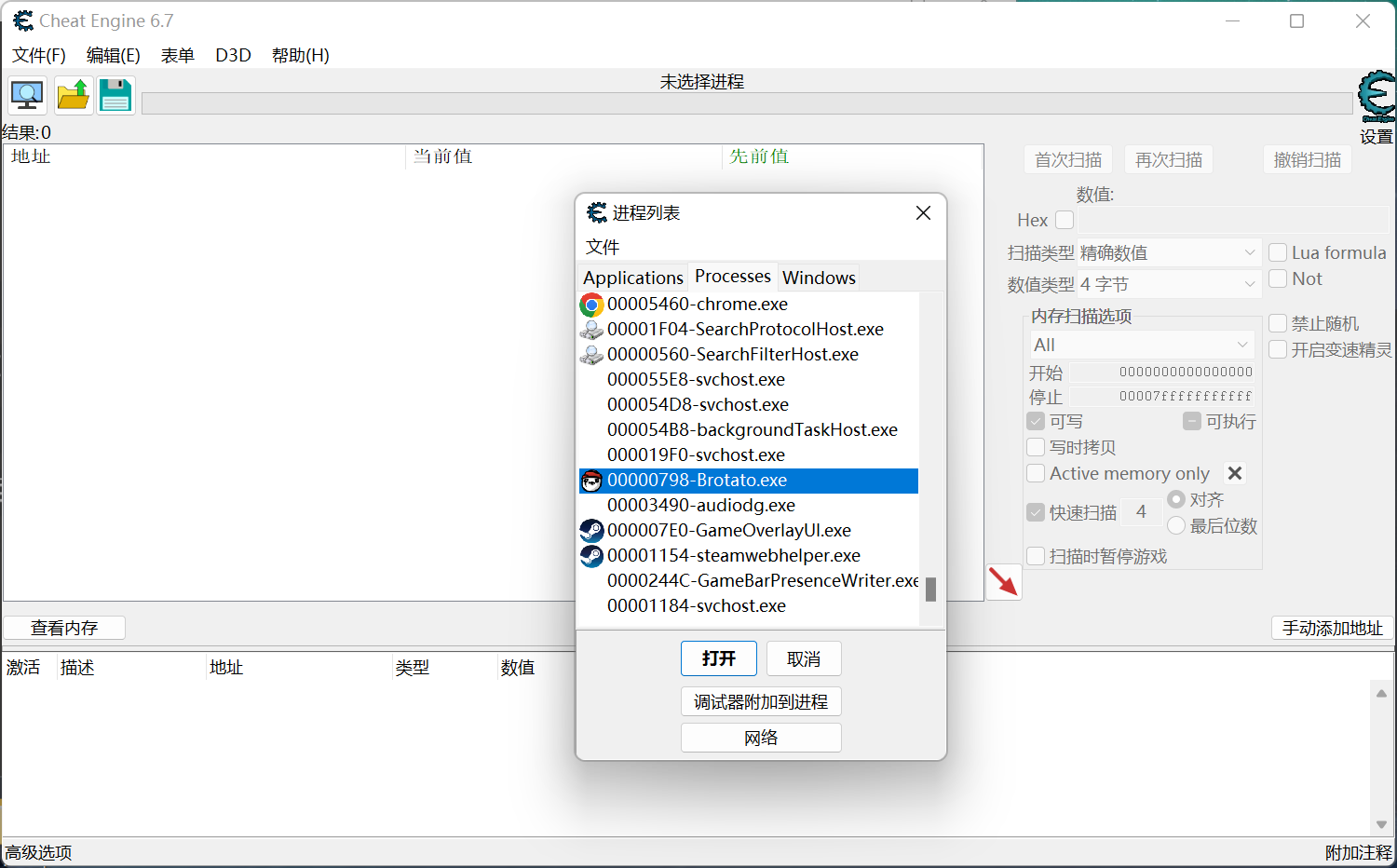Toggle the Active memory only checkbox
Viewport: 1397px width, 868px height.
point(1036,473)
